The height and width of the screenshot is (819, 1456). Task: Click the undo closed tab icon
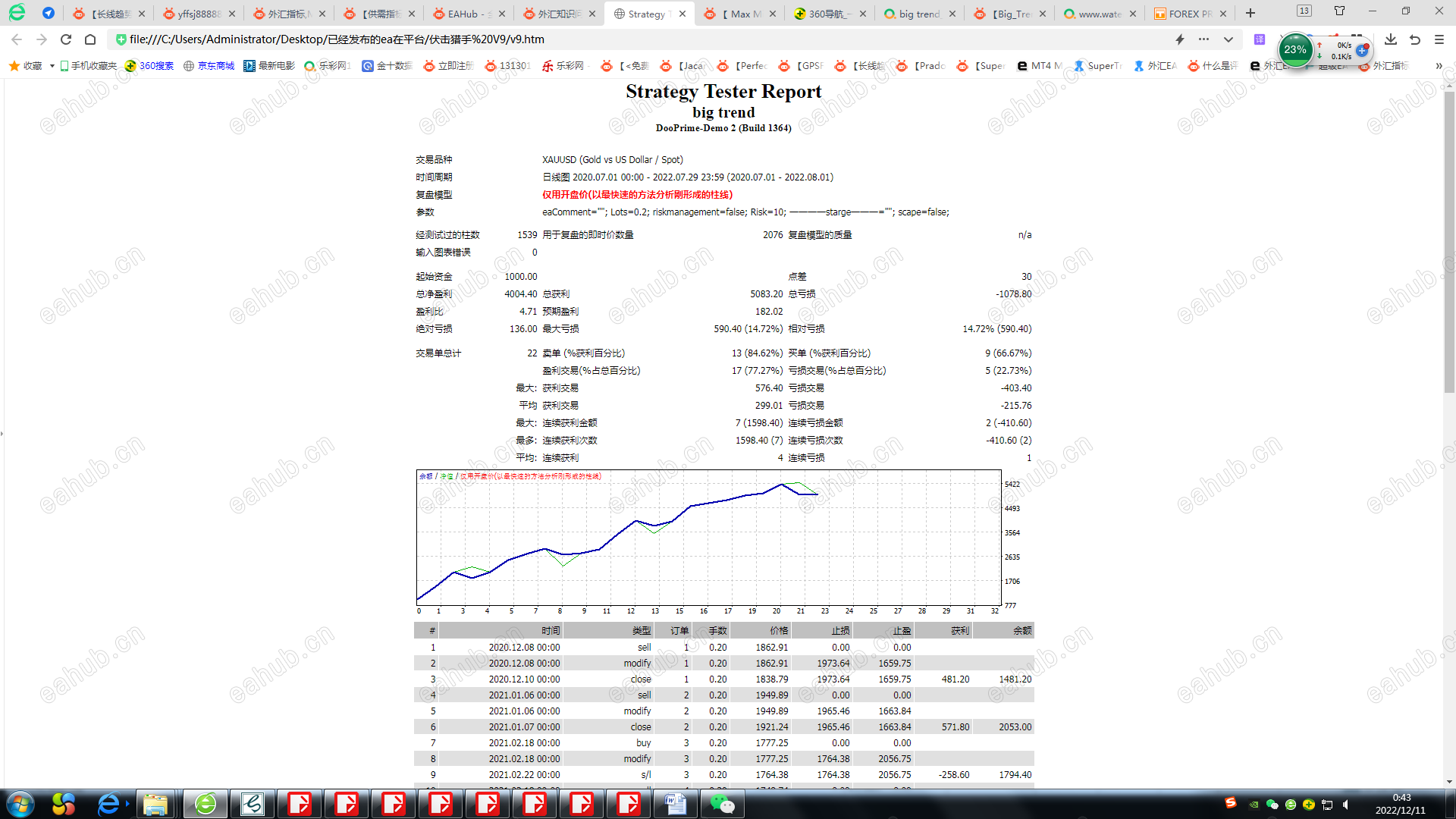1415,39
